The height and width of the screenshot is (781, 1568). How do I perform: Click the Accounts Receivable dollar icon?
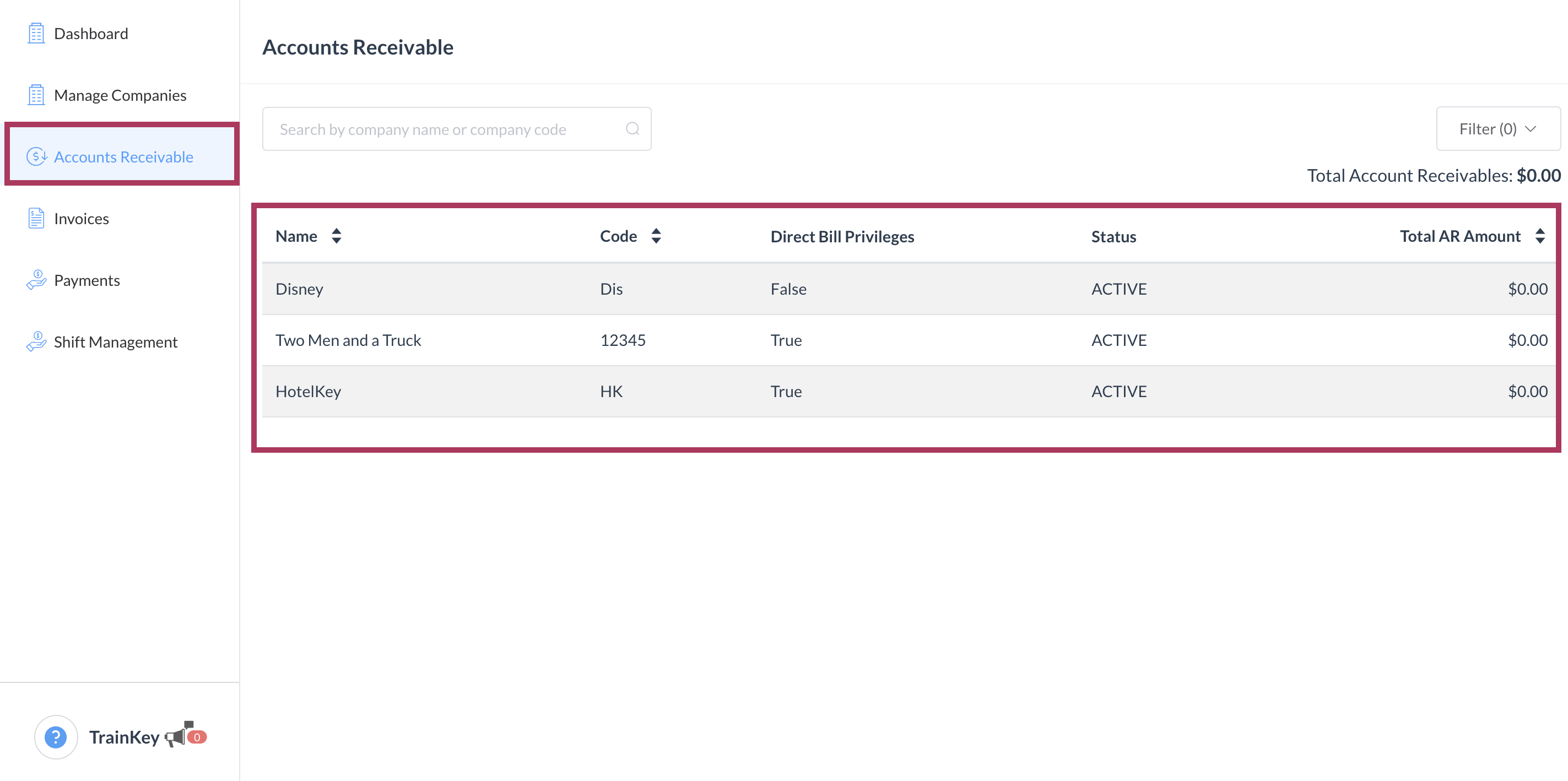point(36,156)
